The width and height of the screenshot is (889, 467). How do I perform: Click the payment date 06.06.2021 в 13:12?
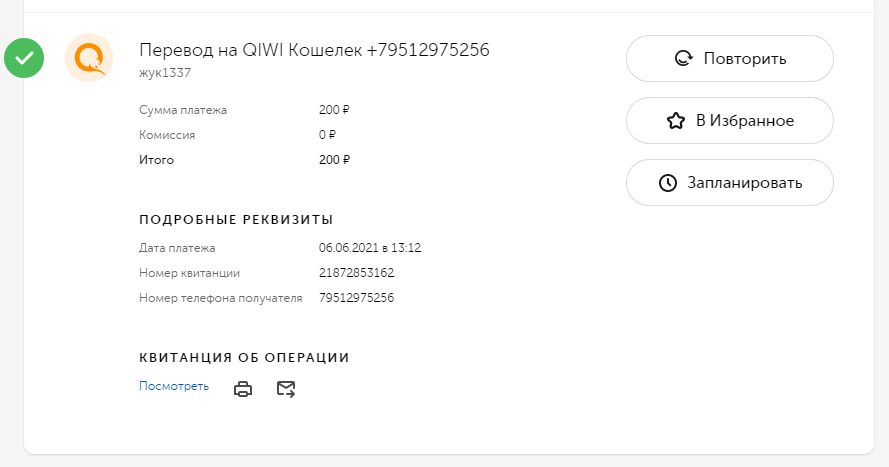pyautogui.click(x=370, y=248)
